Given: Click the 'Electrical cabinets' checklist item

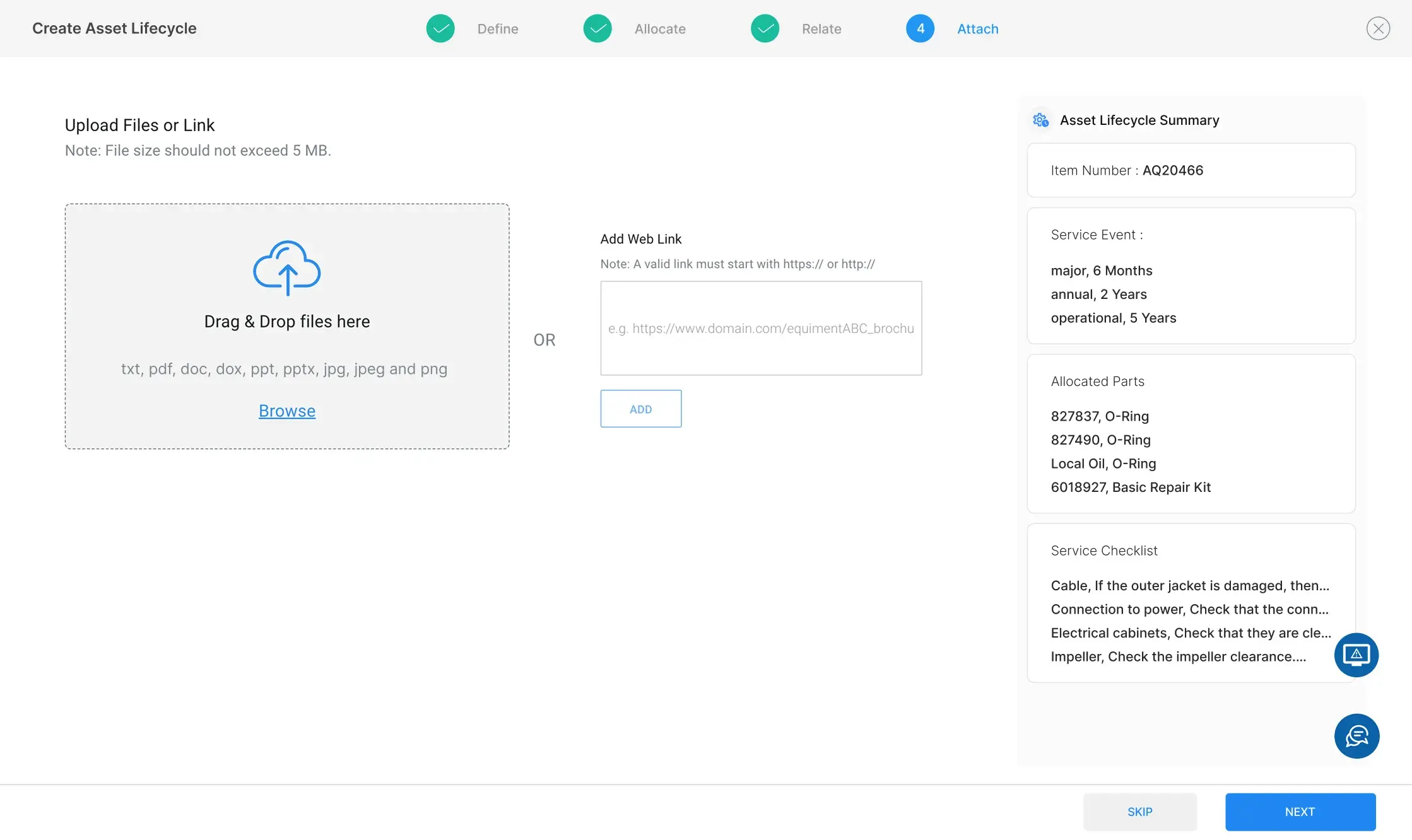Looking at the screenshot, I should (1191, 633).
